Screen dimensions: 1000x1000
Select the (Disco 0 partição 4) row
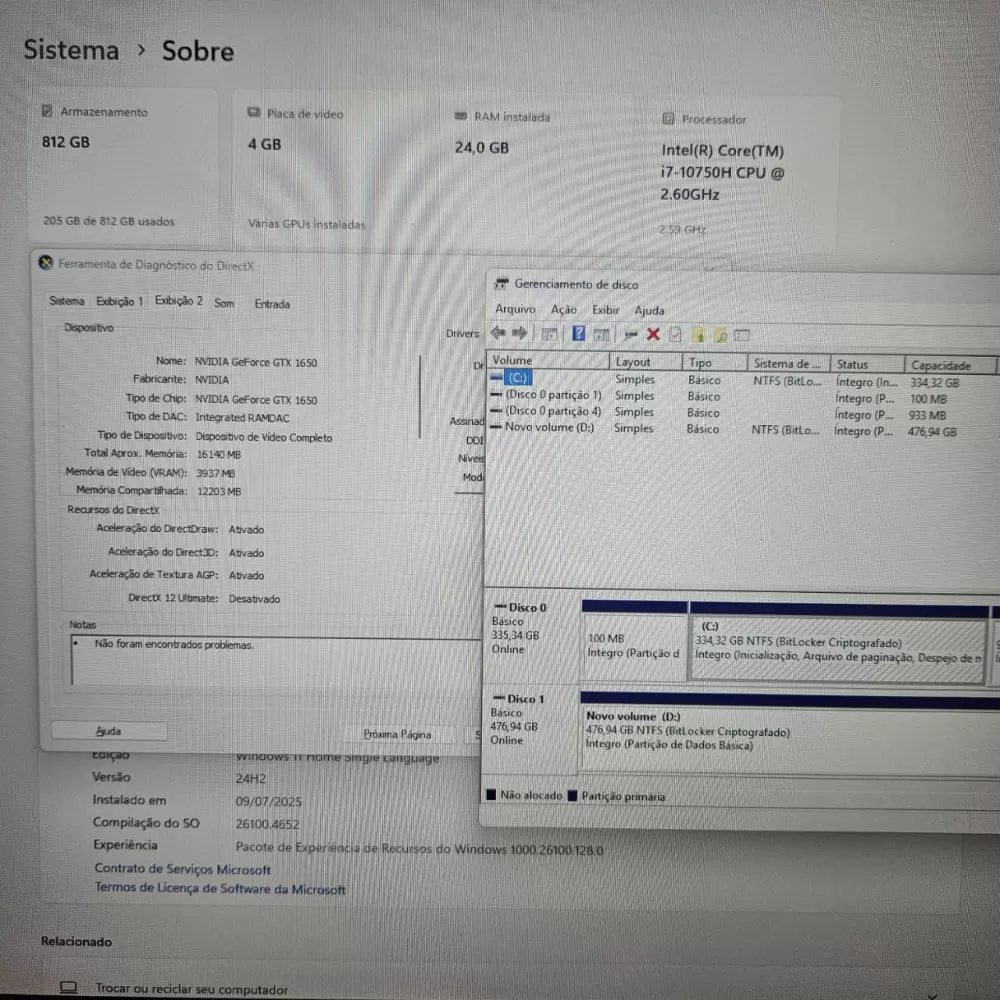553,411
